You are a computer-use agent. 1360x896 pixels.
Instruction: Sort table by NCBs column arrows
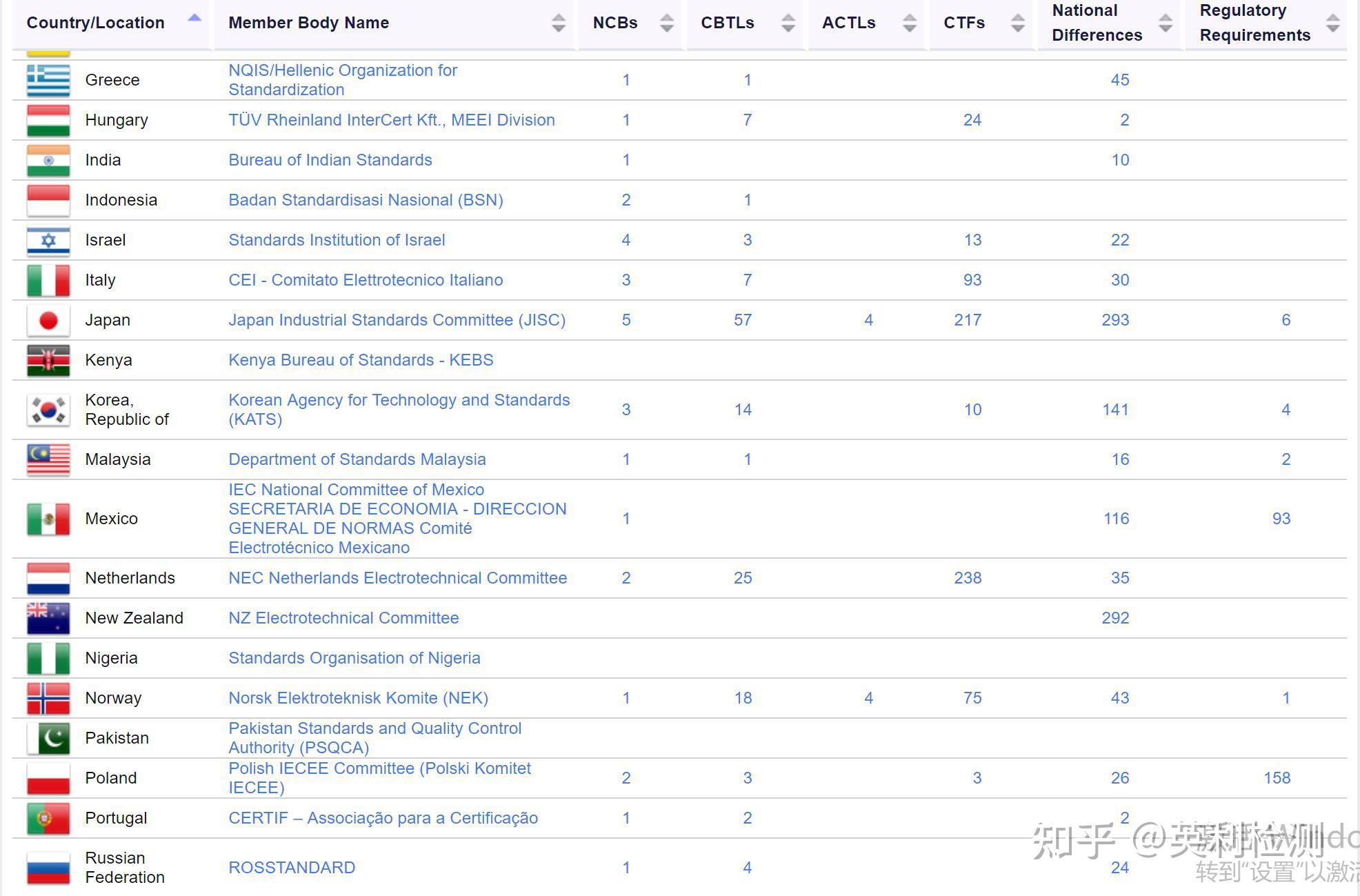[666, 23]
